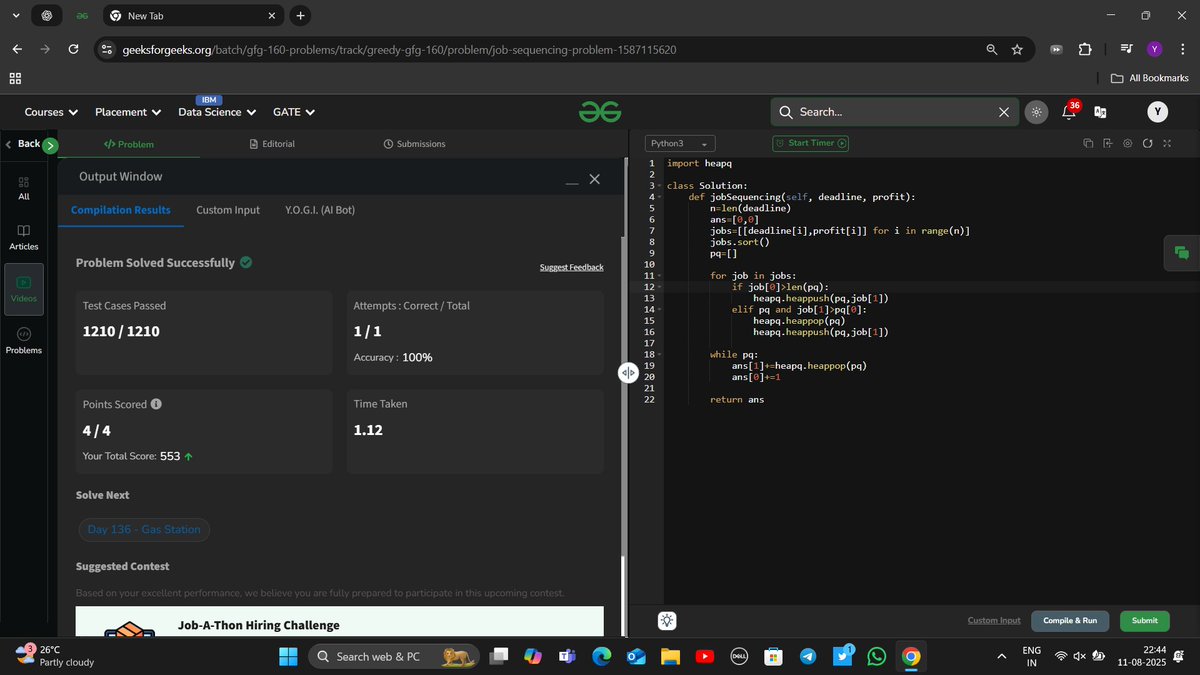Copy code using editor copy icon
1200x675 pixels.
(x=1088, y=144)
